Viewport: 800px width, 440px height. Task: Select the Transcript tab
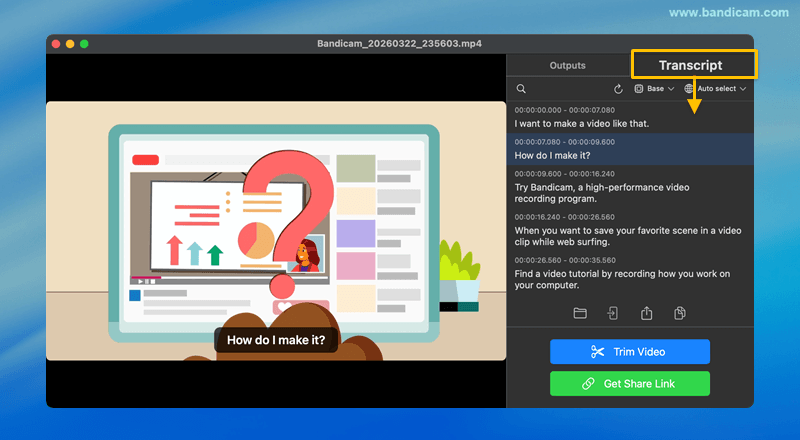coord(690,66)
